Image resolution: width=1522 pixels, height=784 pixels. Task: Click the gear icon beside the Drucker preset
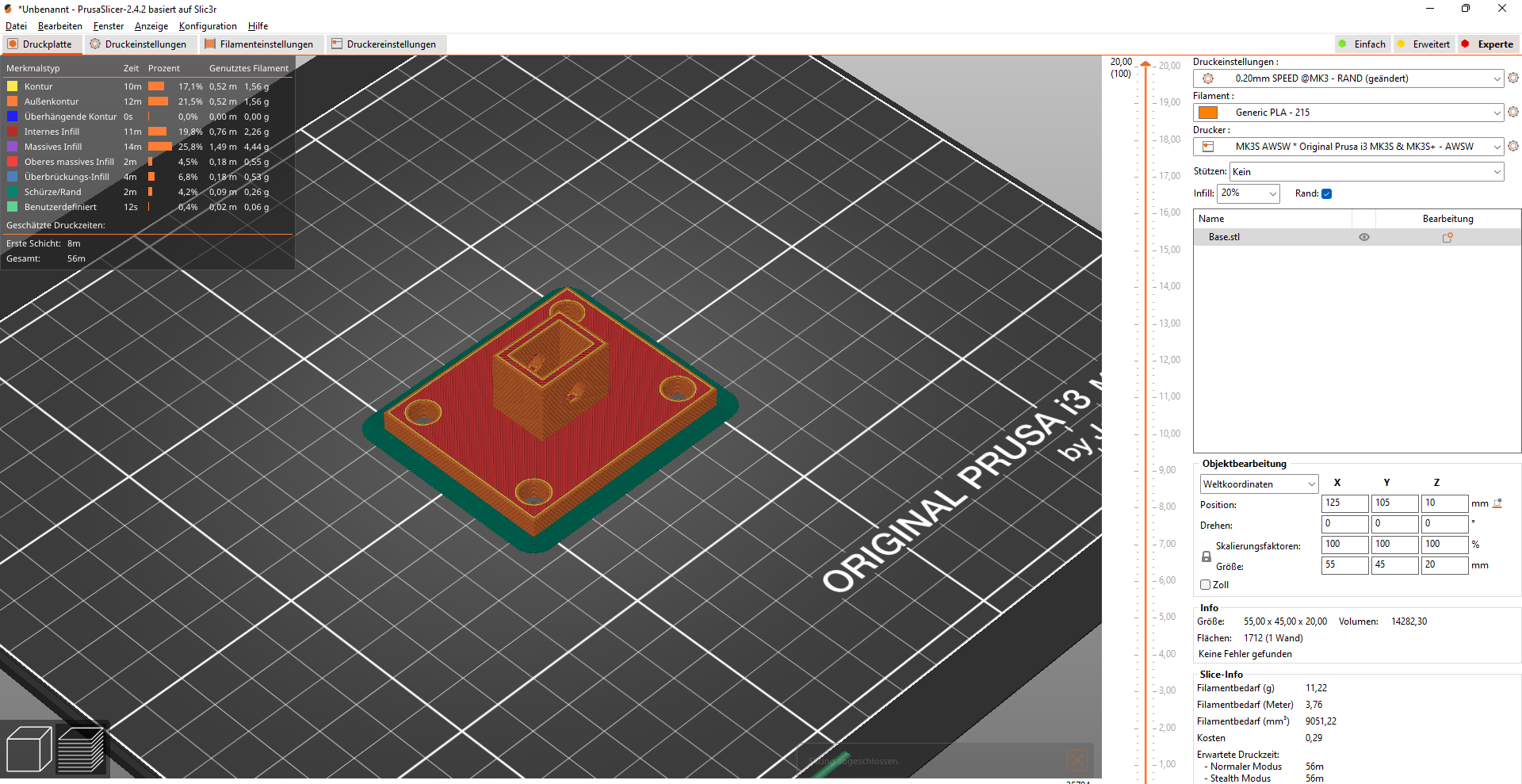click(x=1512, y=146)
